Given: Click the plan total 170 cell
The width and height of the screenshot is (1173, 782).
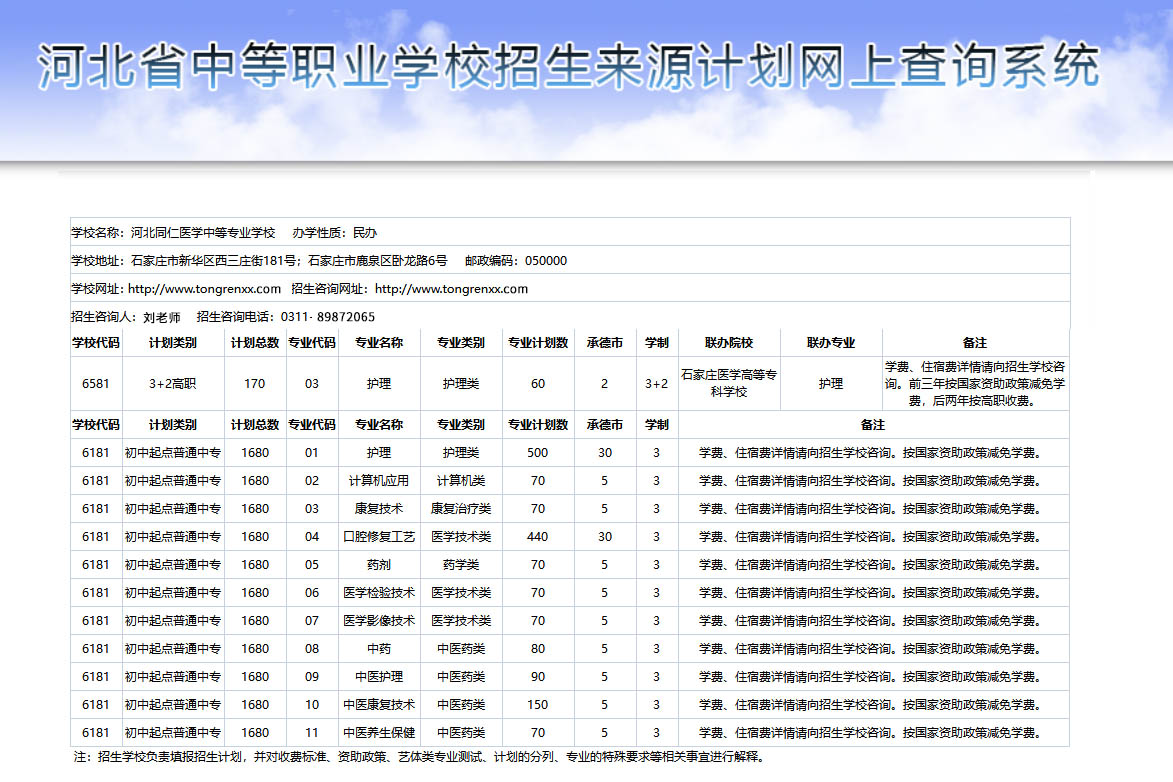Looking at the screenshot, I should point(254,383).
